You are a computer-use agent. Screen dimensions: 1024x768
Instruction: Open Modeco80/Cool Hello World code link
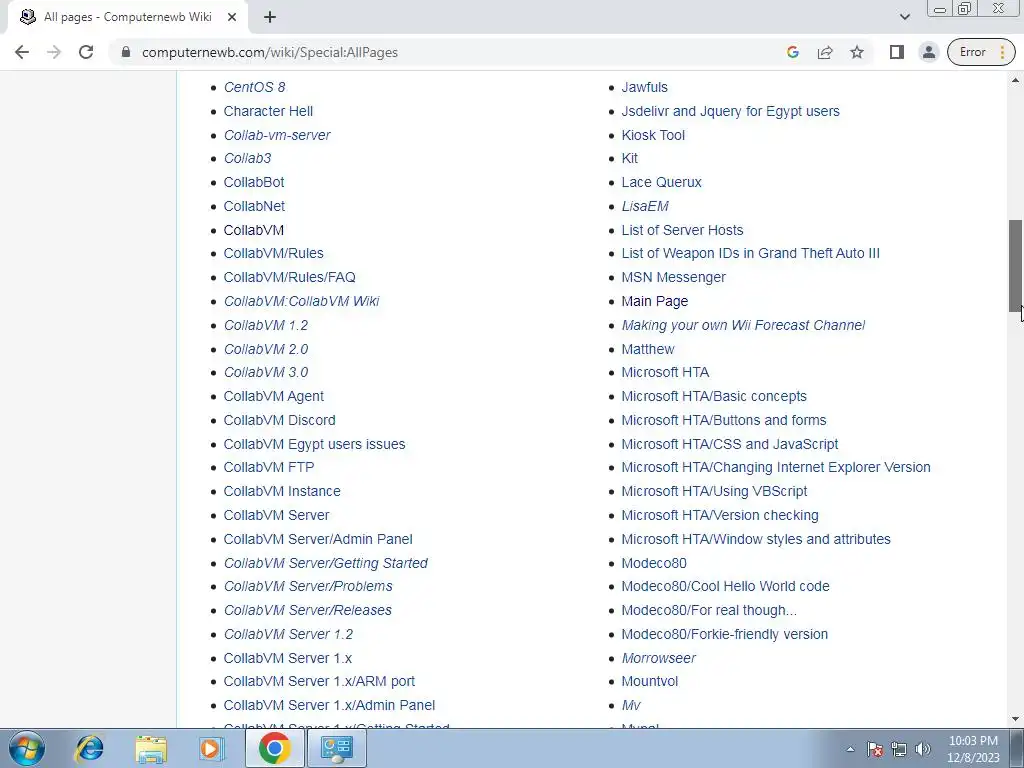point(725,586)
